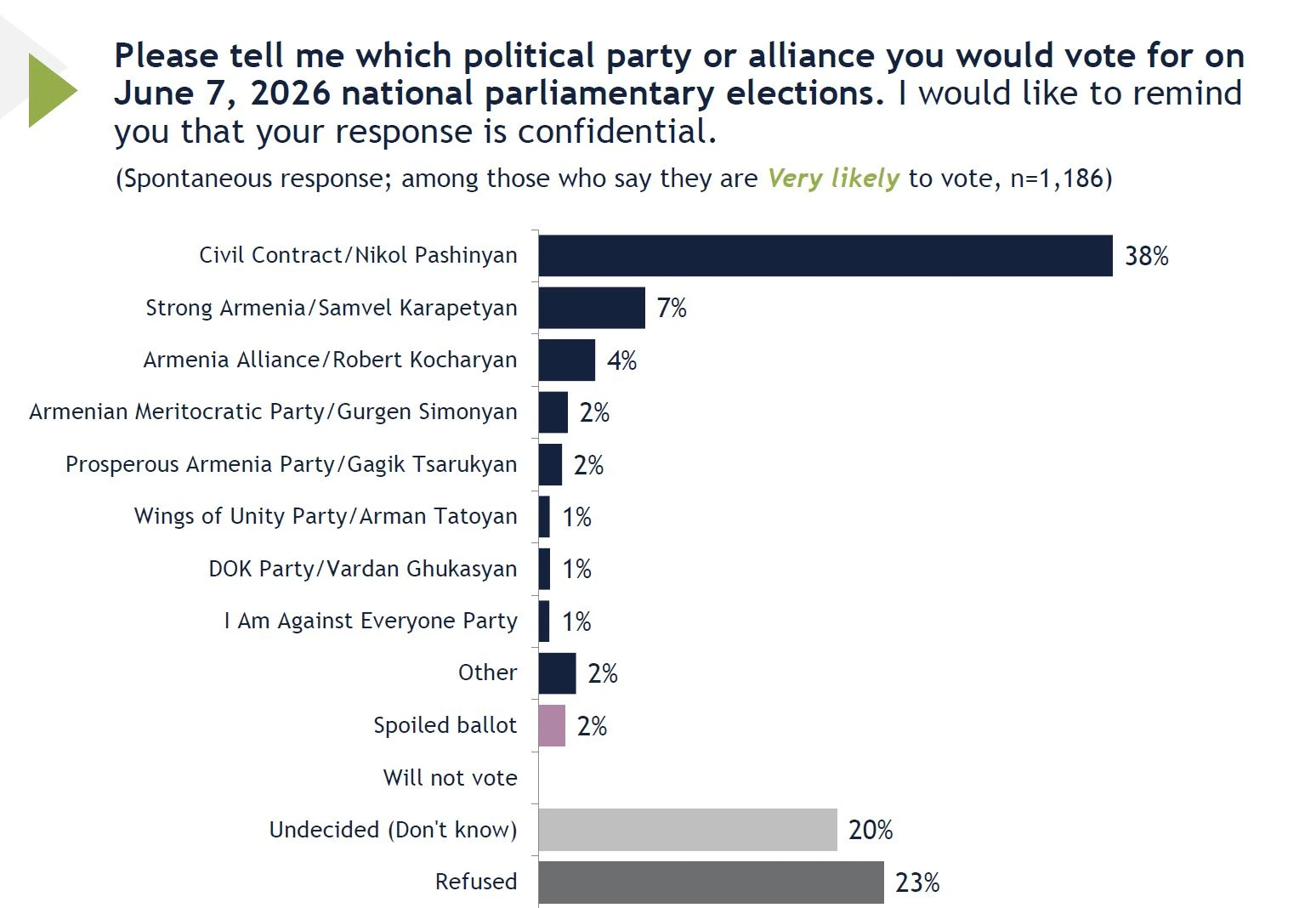Screen dimensions: 1316x908
Task: Click the green triangle arrow icon
Action: click(51, 90)
